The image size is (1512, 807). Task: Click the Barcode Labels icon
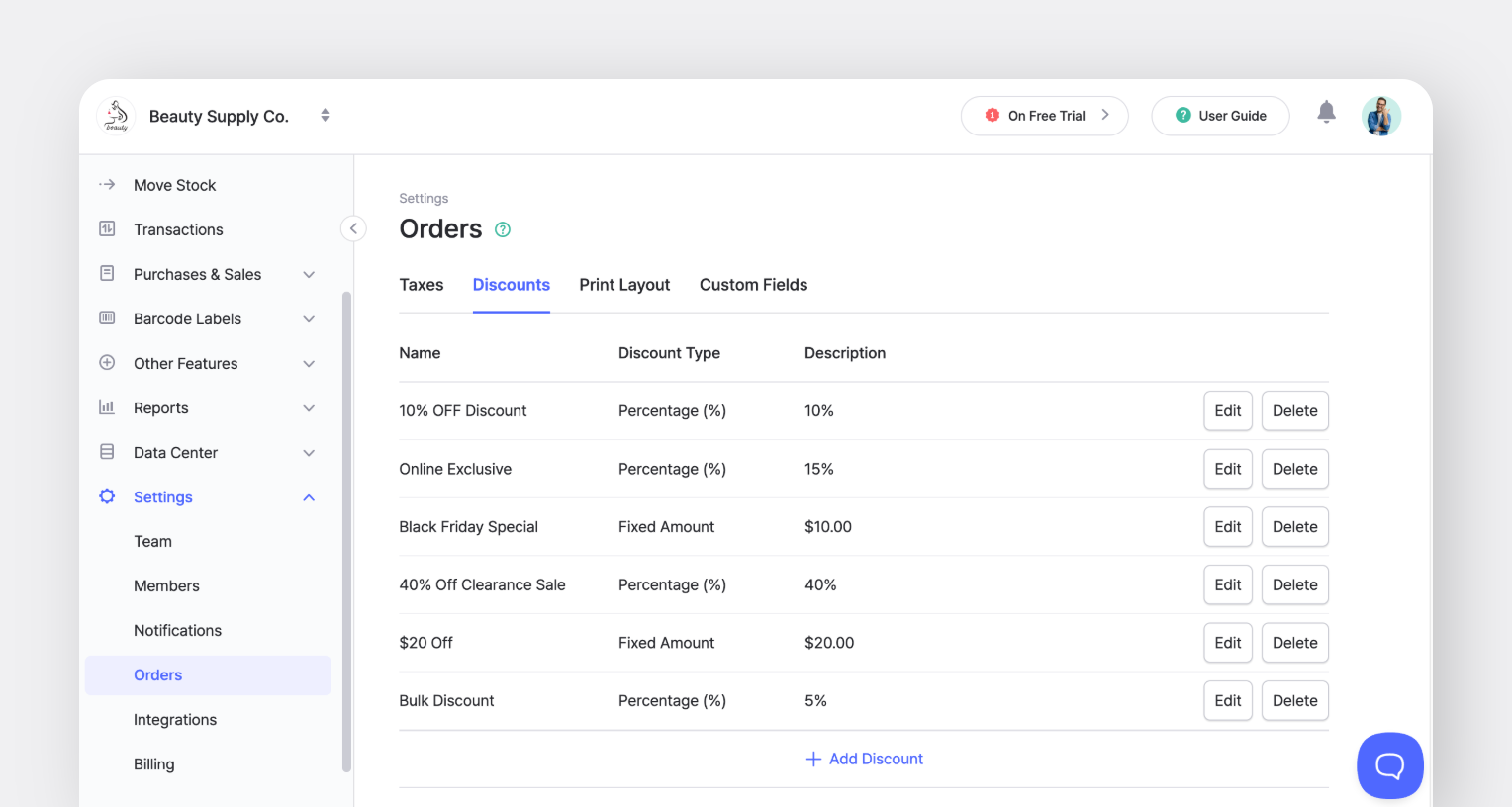pyautogui.click(x=106, y=318)
